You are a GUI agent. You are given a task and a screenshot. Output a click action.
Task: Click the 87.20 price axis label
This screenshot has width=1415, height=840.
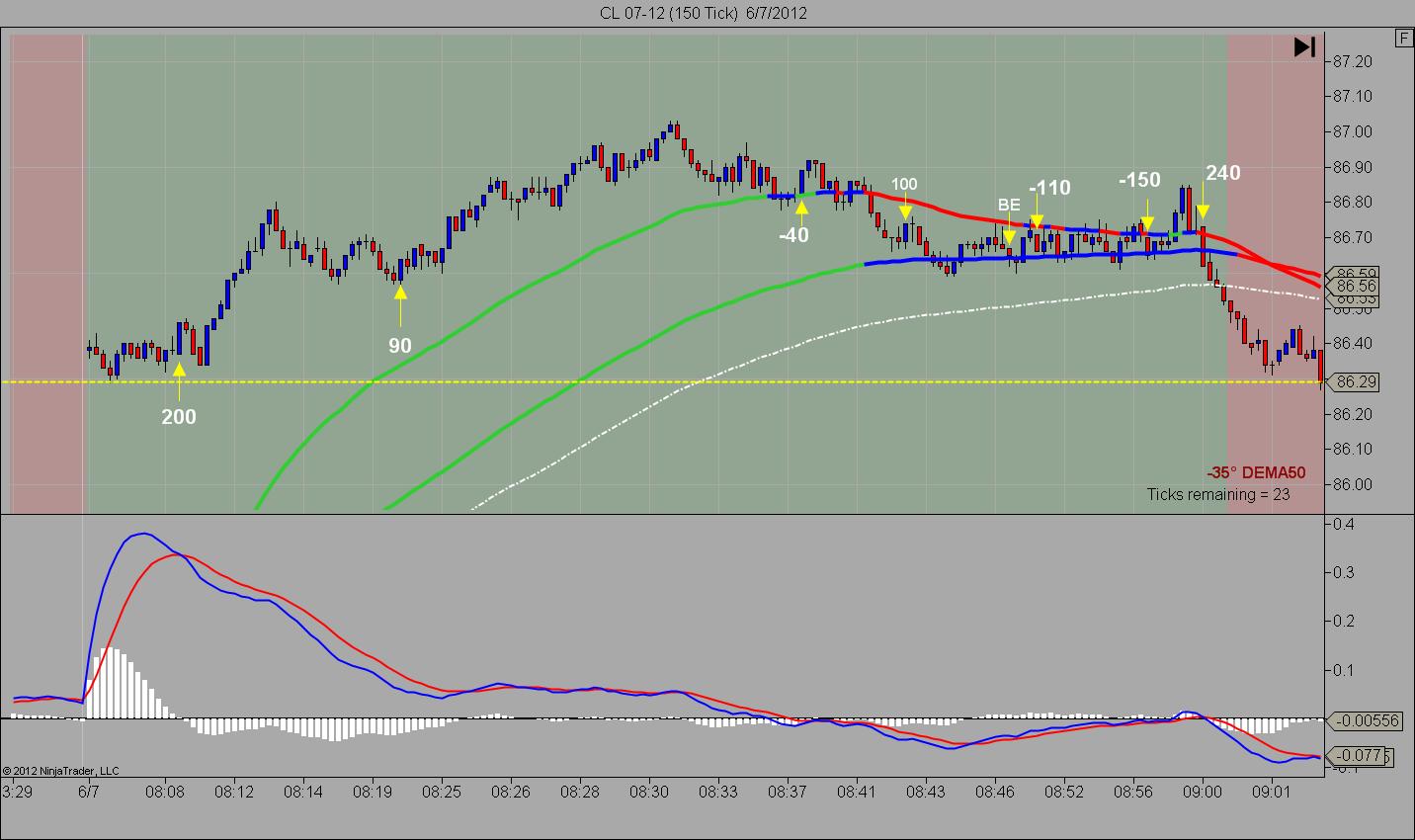click(x=1352, y=61)
